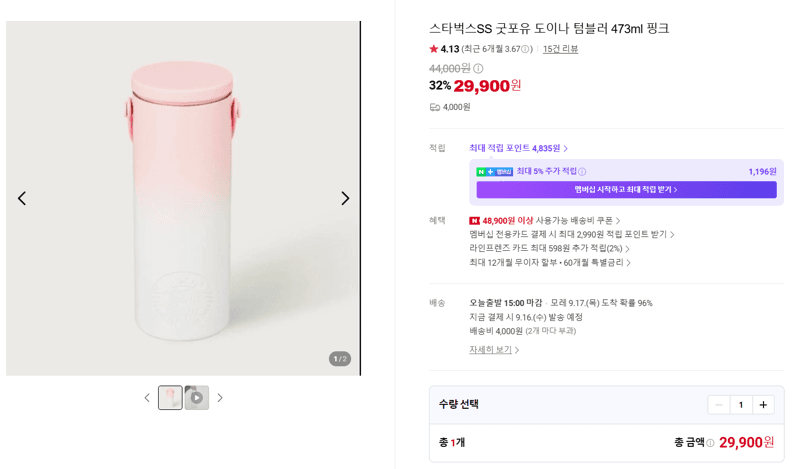800x469 pixels.
Task: Show next product image with right arrow
Action: 345,198
